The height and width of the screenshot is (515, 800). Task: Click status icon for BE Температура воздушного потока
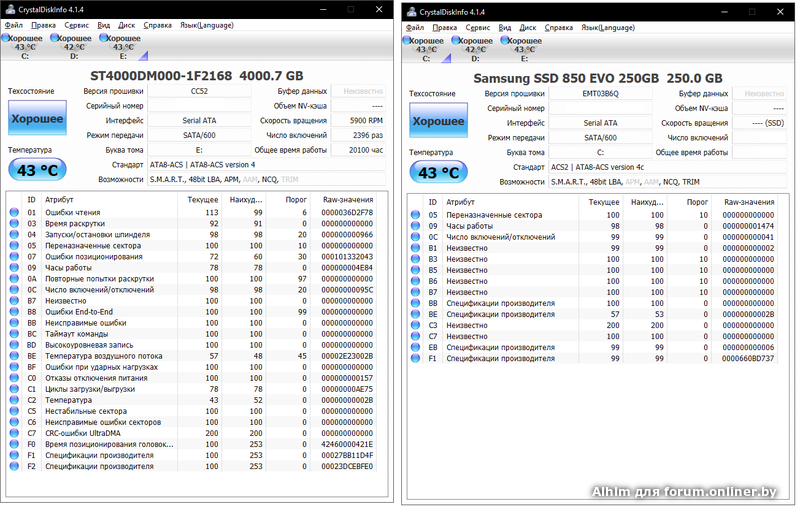(14, 356)
